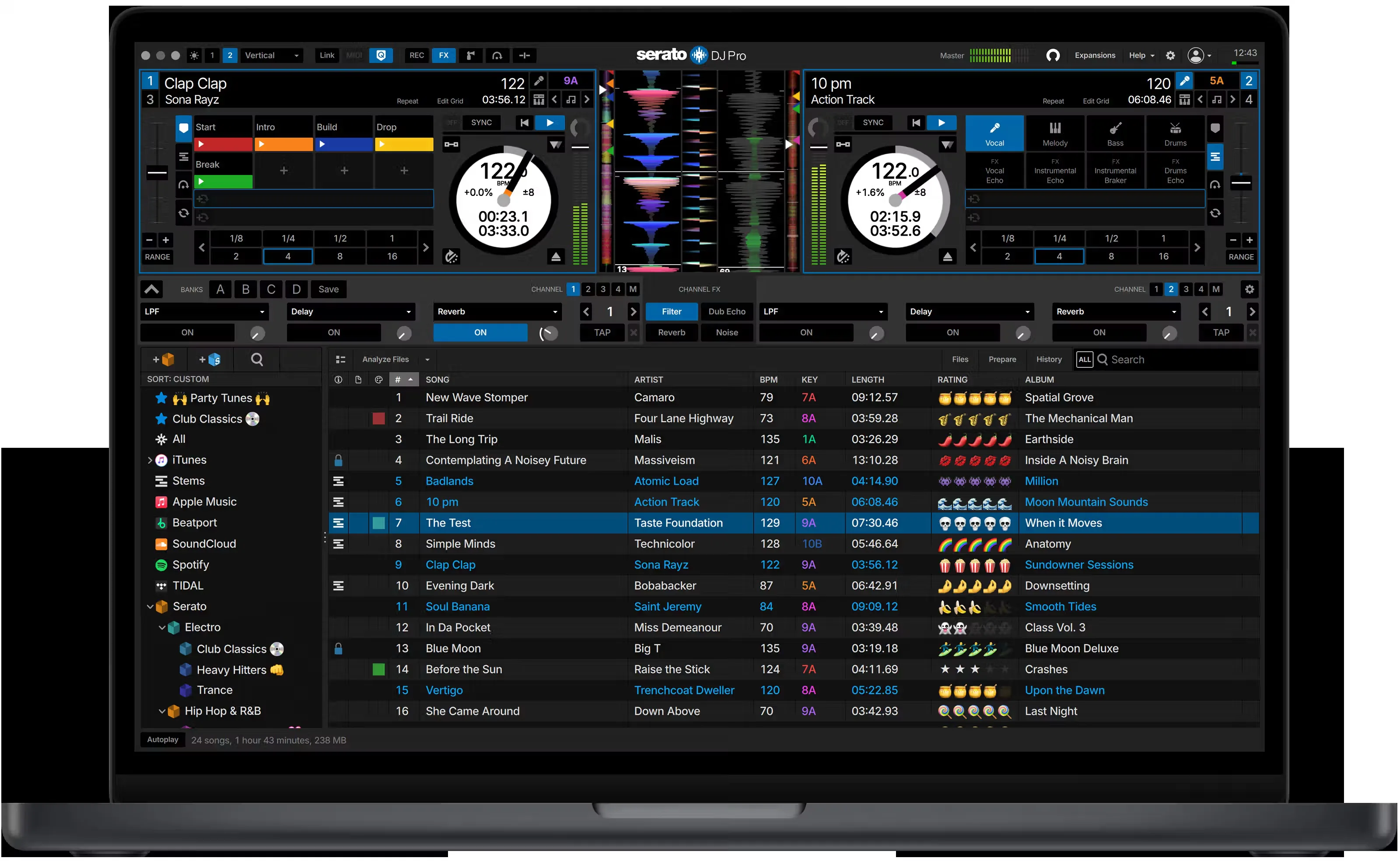
Task: Click deck 1 beatgrid icon
Action: (539, 100)
